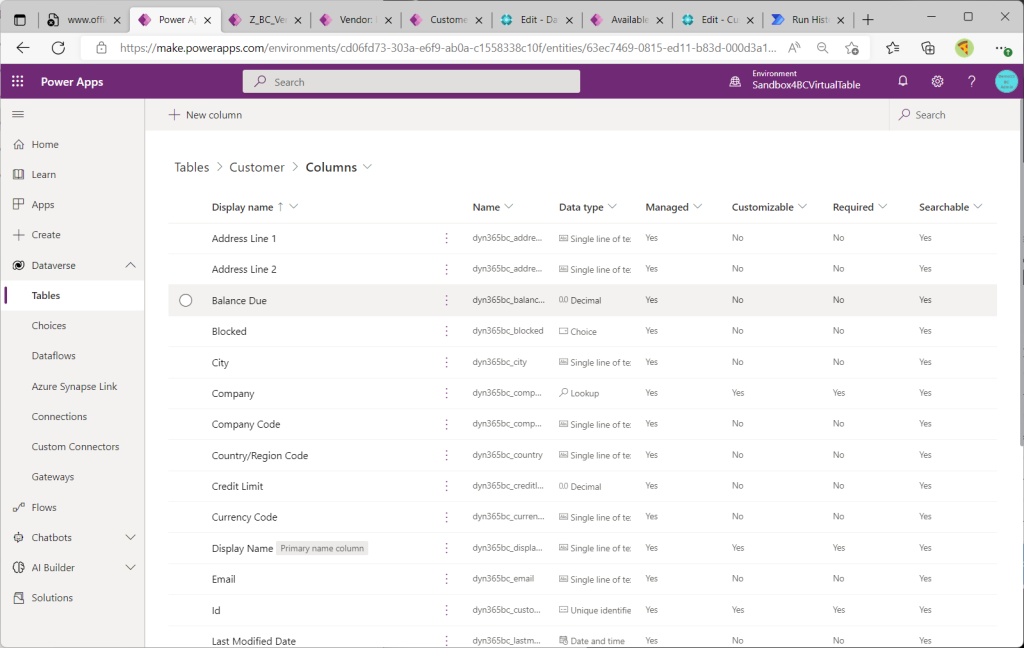Open Flows in left navigation
Screen dimensions: 1024x648
[x=44, y=508]
